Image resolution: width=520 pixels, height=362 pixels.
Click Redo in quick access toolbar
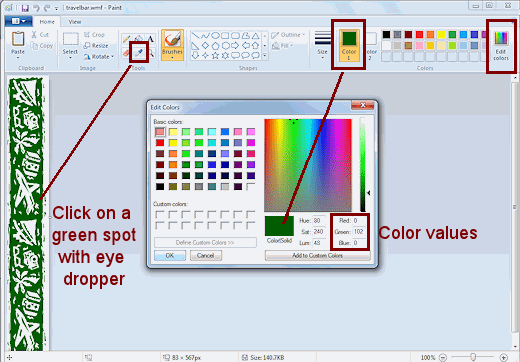47,8
